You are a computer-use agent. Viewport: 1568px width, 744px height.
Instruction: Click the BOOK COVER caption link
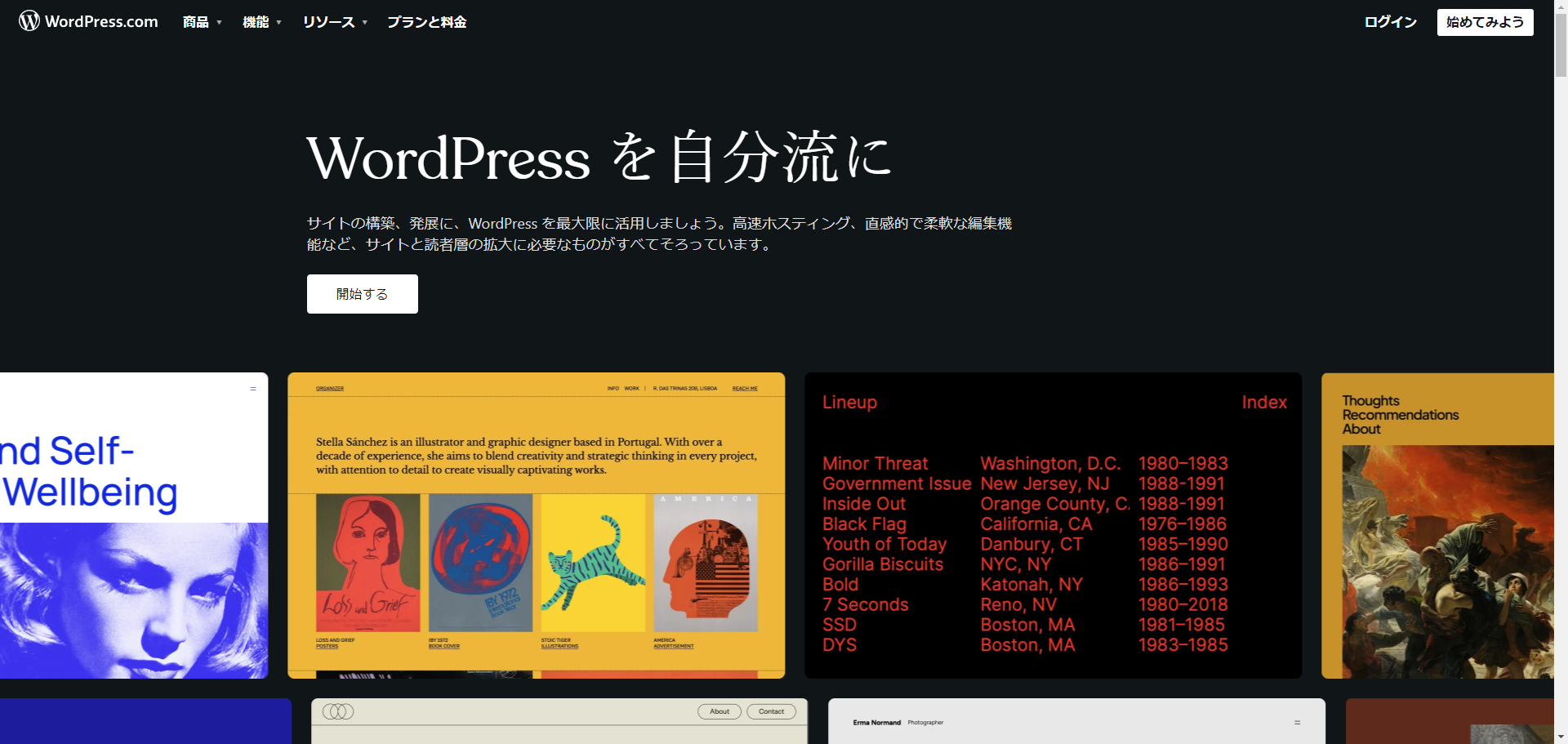444,646
